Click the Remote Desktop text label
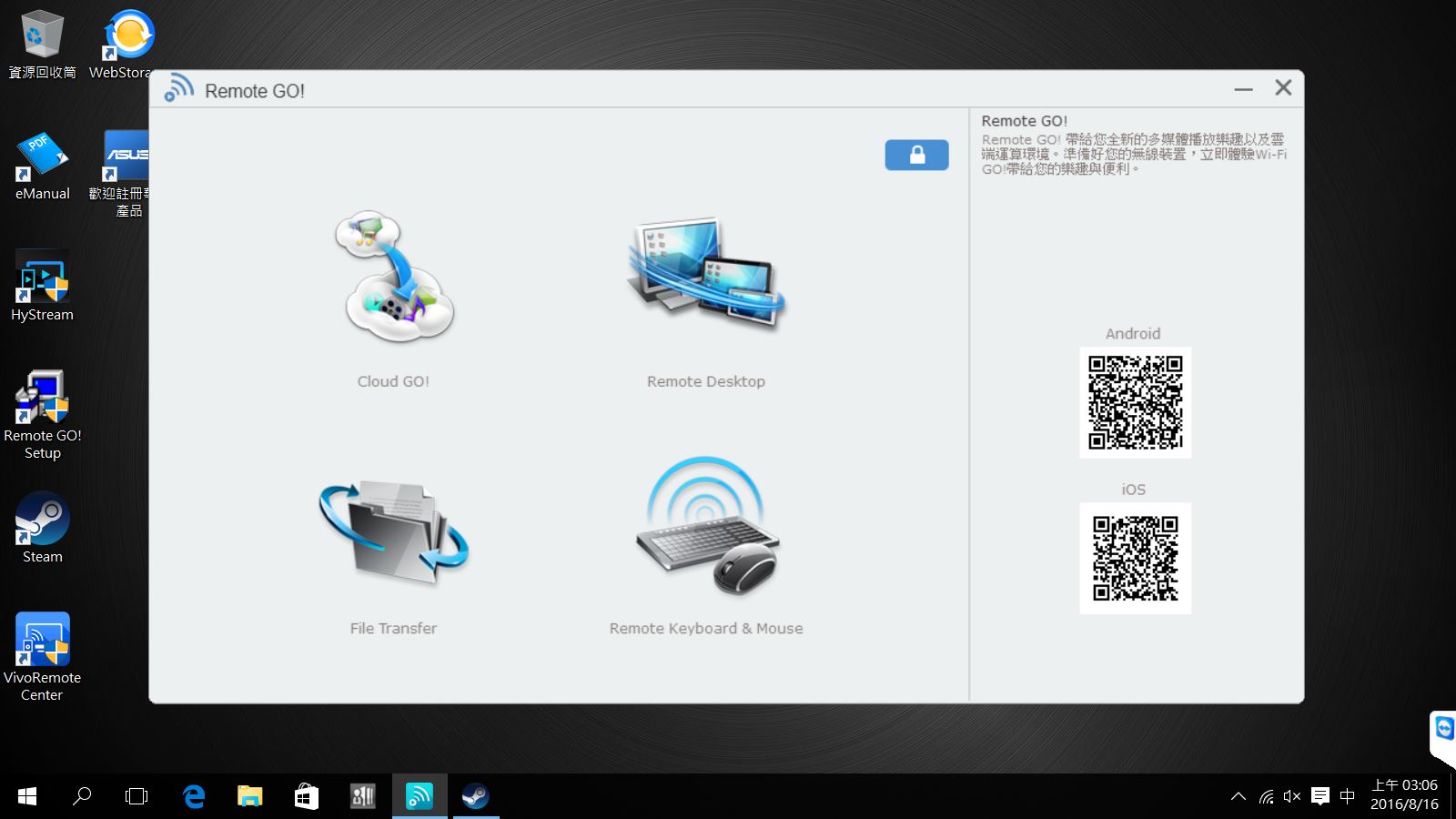The image size is (1456, 819). click(x=706, y=381)
